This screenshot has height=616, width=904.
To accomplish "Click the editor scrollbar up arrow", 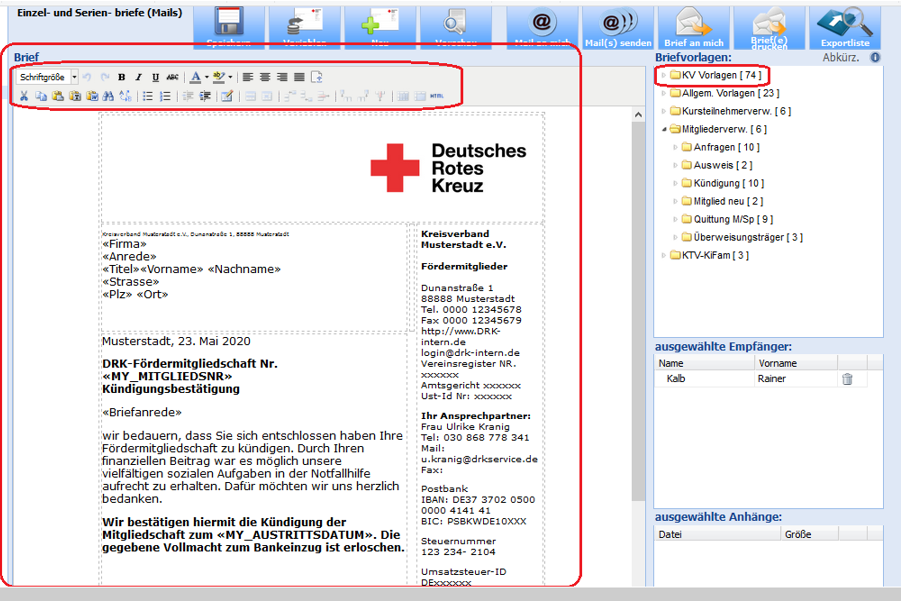I will pyautogui.click(x=638, y=115).
